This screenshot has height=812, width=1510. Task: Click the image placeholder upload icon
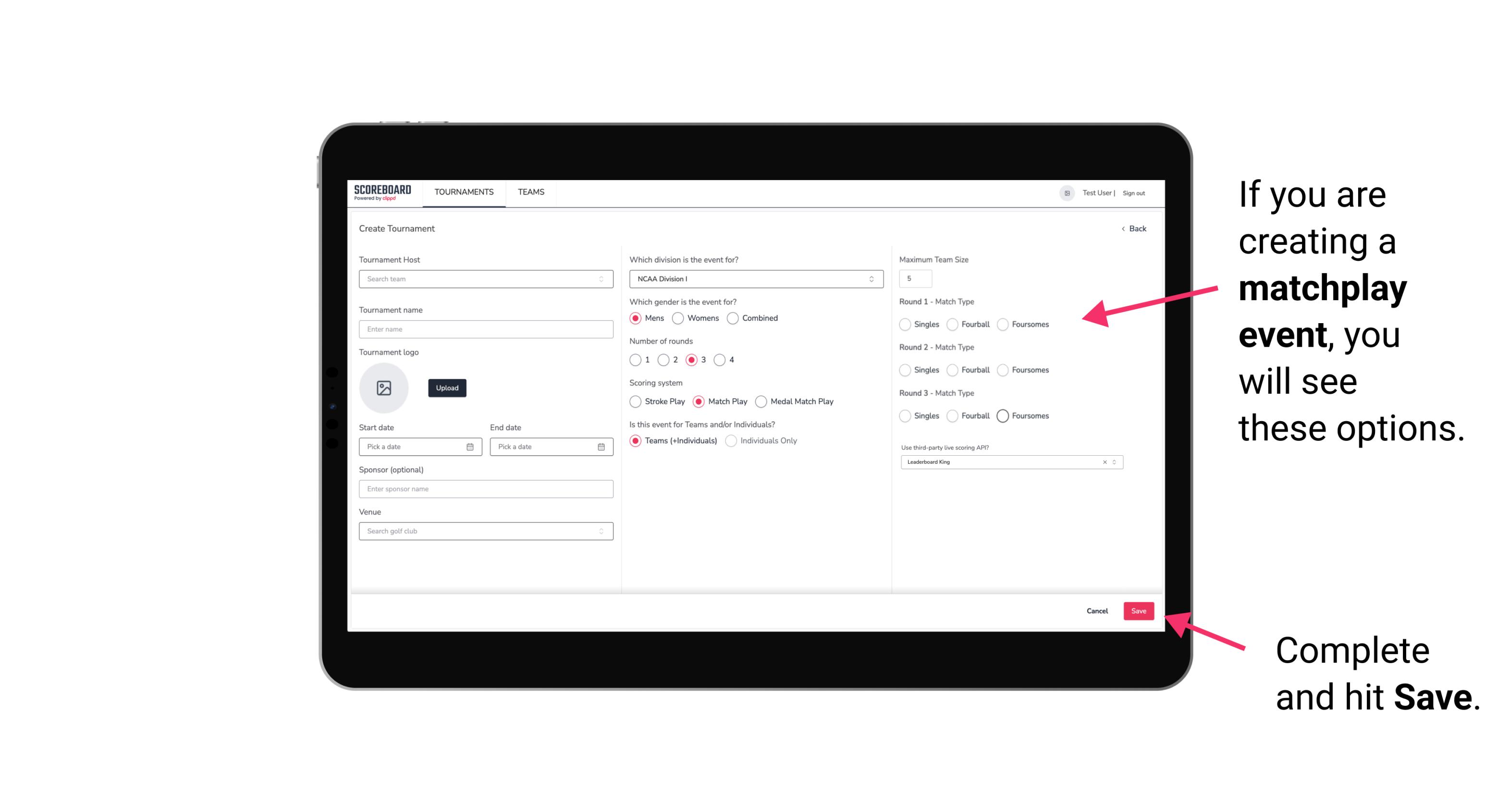click(x=384, y=388)
